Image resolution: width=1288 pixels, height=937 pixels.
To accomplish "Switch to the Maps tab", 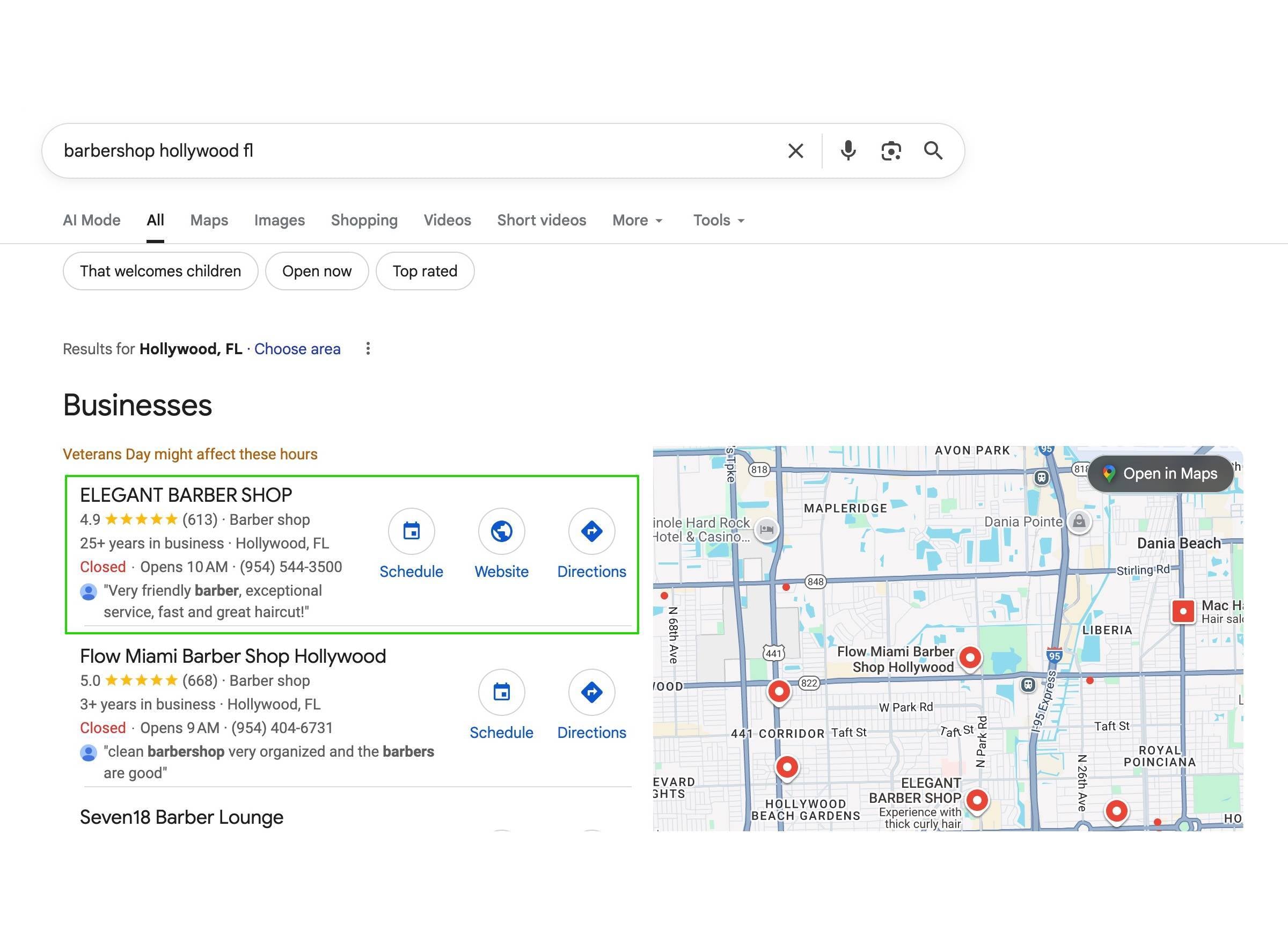I will (x=209, y=221).
